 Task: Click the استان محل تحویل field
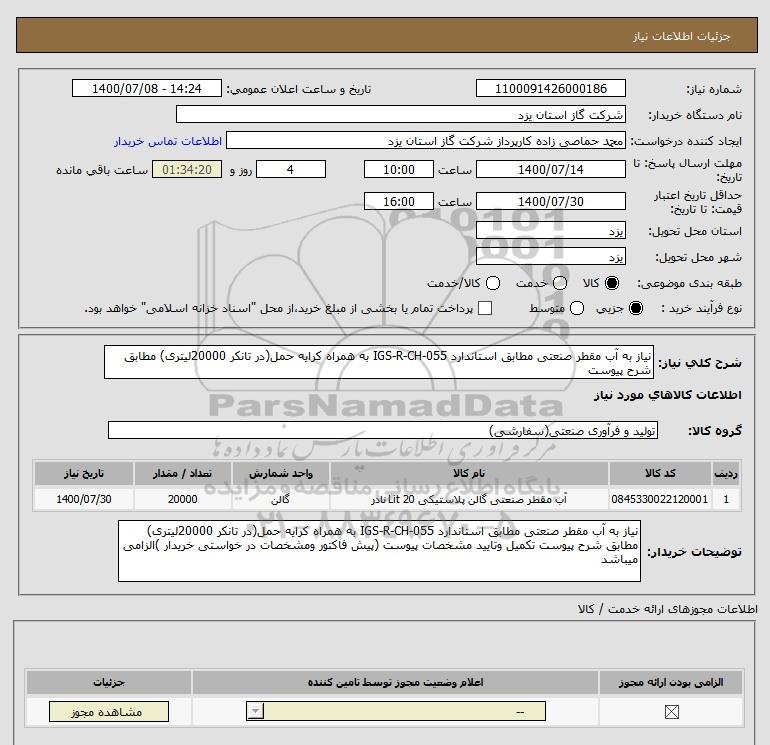pos(550,230)
